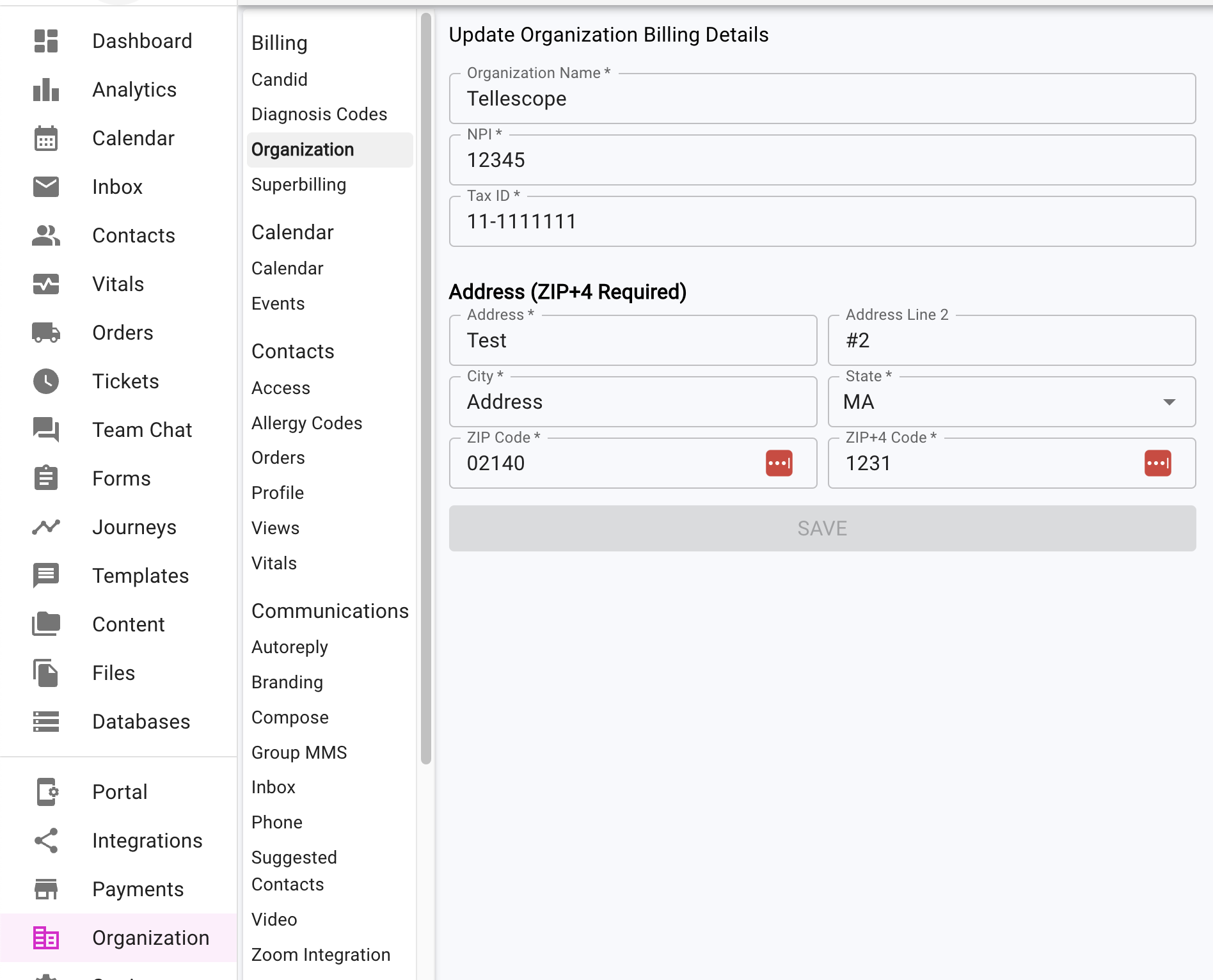
Task: Open Vitals under Contacts settings
Action: pos(274,564)
